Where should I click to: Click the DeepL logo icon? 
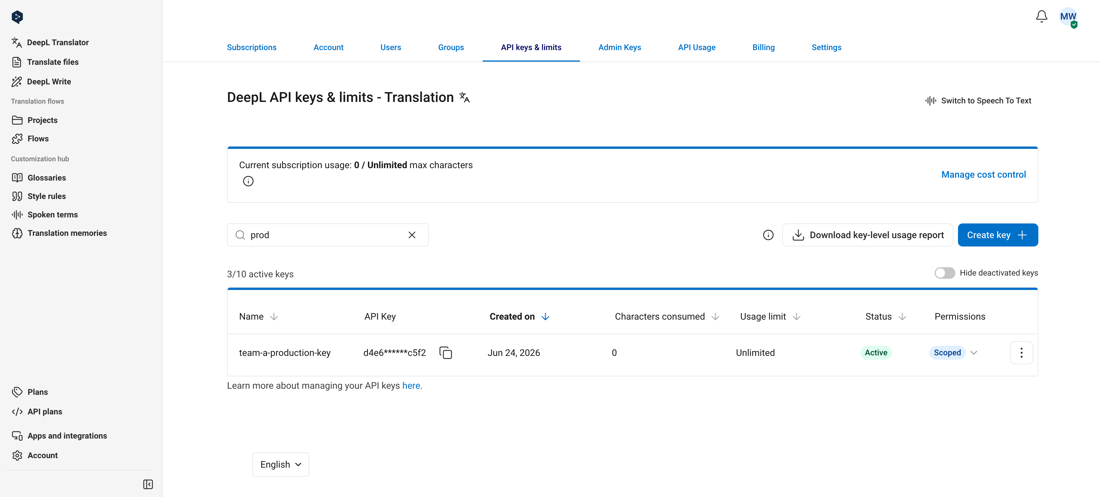[18, 17]
